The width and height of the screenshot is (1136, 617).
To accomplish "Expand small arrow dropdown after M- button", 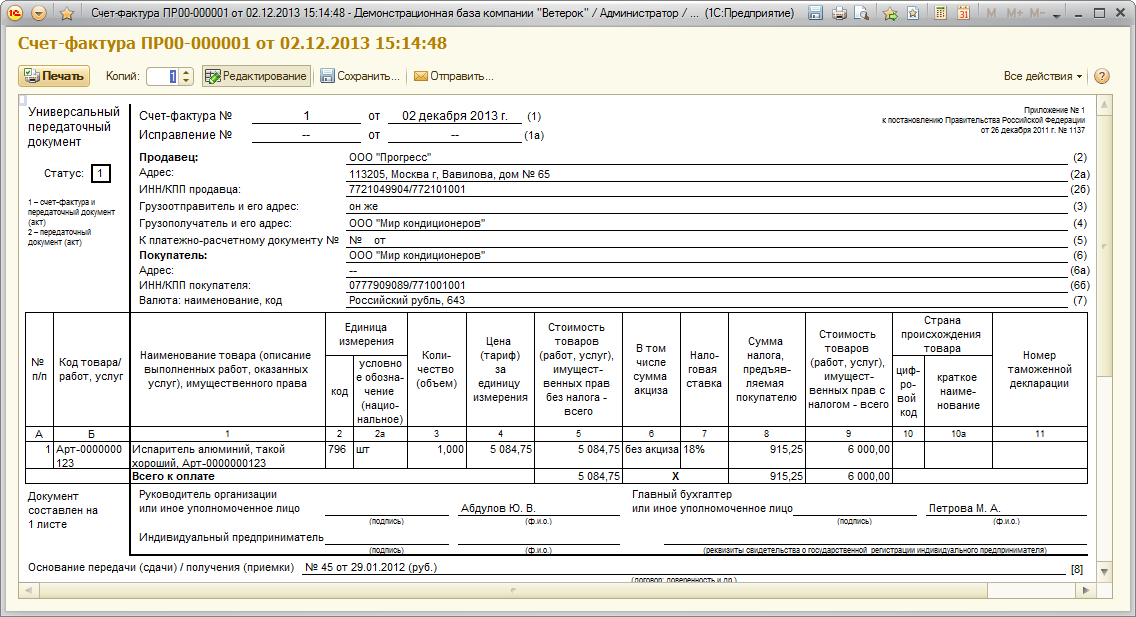I will pos(1056,16).
